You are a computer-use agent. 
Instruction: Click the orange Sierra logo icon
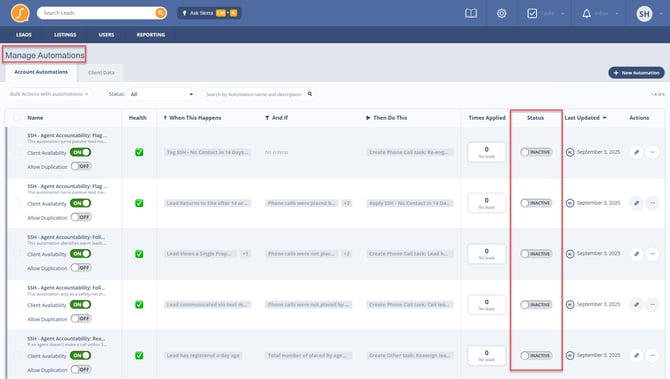pos(20,13)
